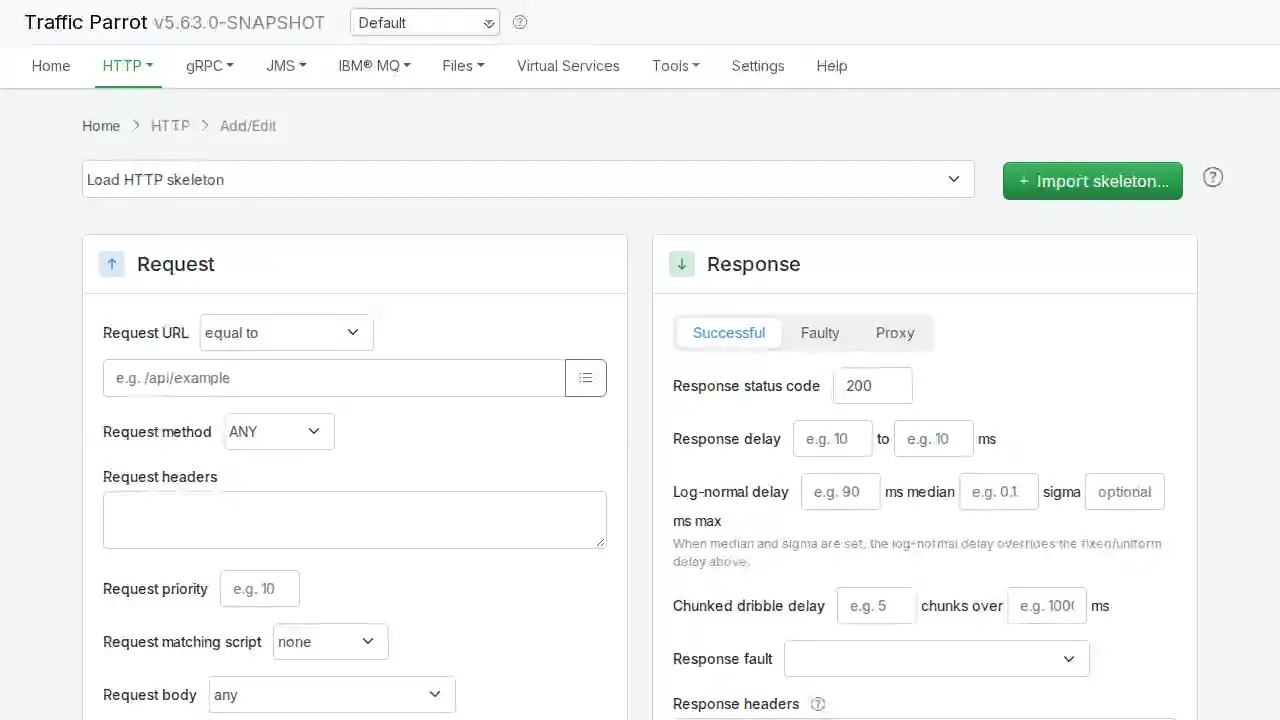Click the Request priority field
The width and height of the screenshot is (1280, 720).
coord(260,589)
